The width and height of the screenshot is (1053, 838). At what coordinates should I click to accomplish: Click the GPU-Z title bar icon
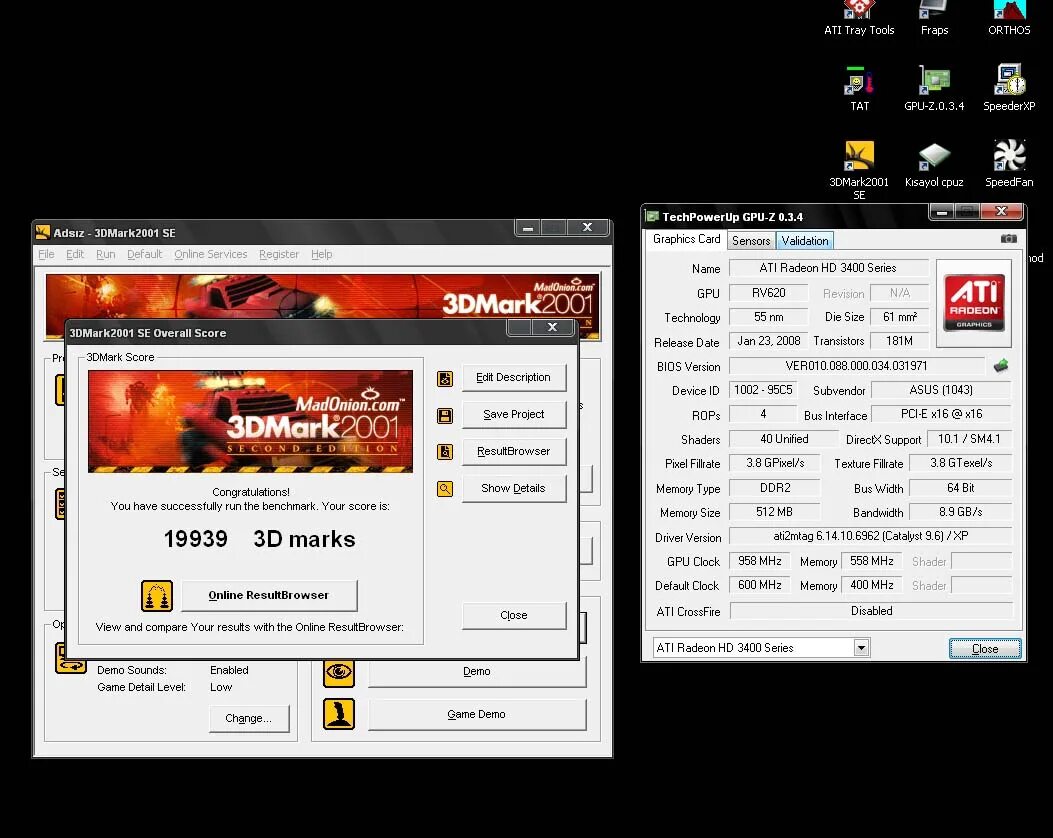(x=652, y=216)
